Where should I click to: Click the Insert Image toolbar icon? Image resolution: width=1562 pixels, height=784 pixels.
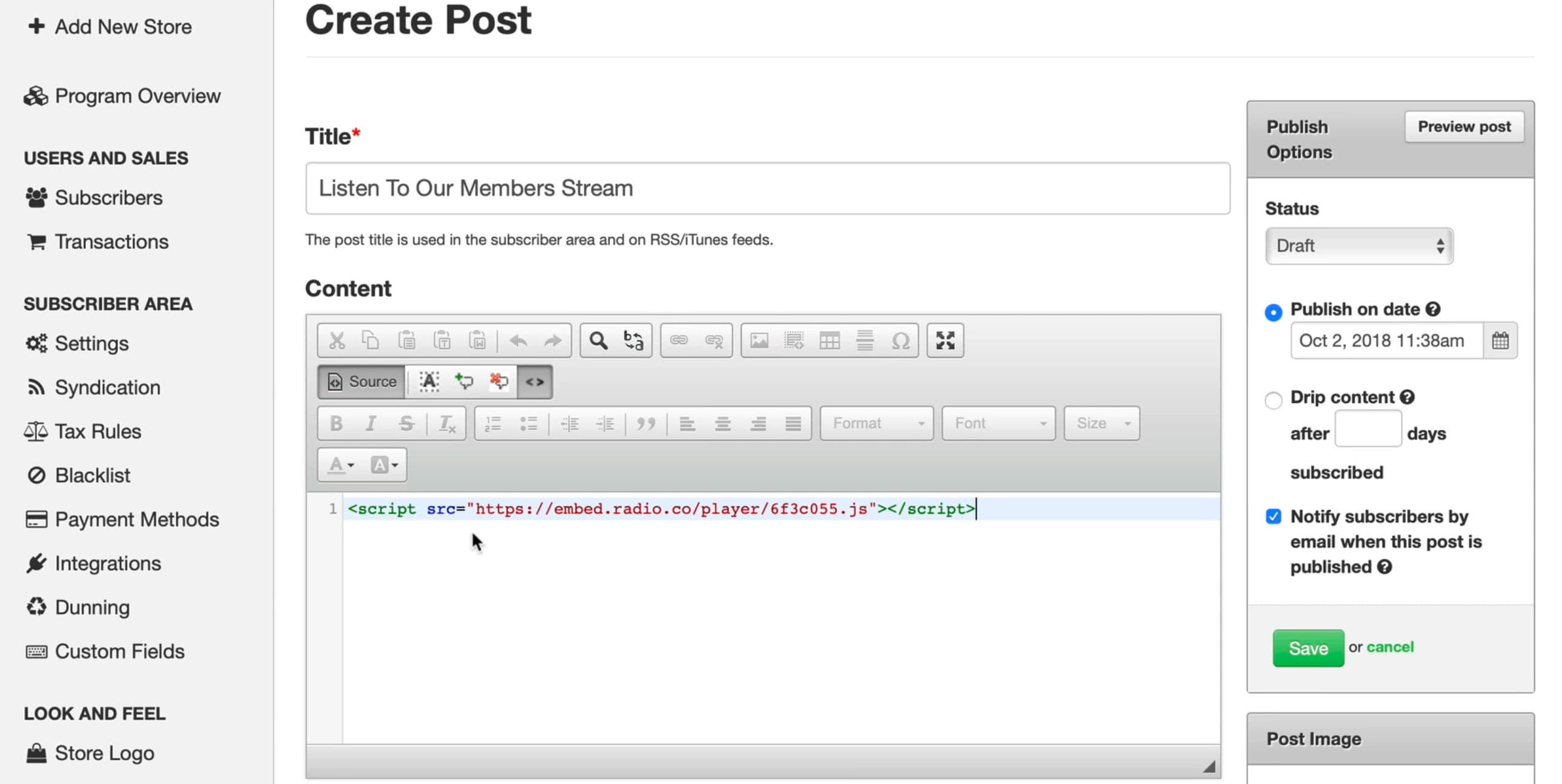pyautogui.click(x=759, y=341)
